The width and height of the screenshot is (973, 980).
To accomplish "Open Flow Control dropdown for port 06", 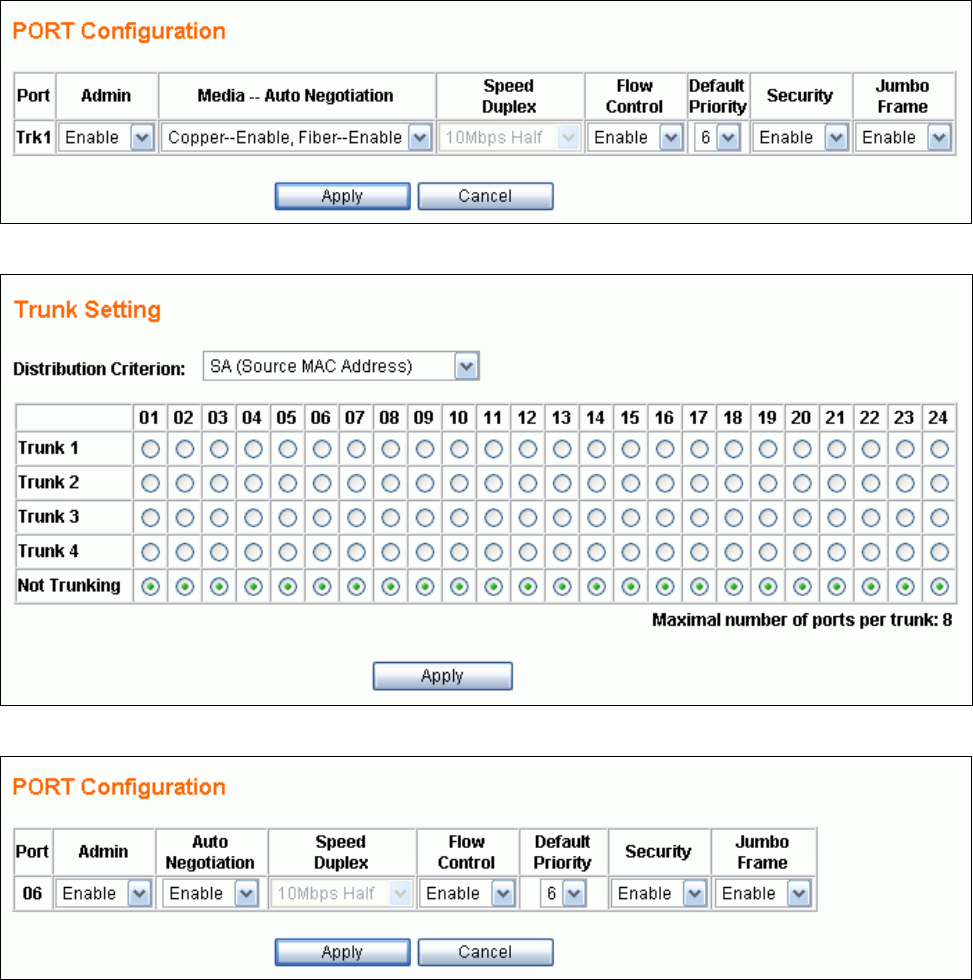I will click(468, 894).
